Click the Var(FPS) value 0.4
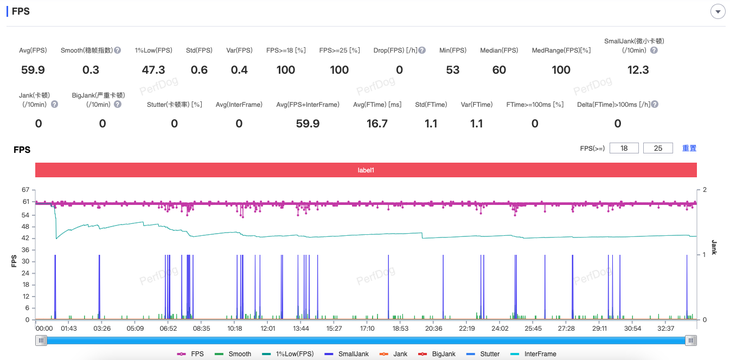Image resolution: width=730 pixels, height=360 pixels. click(x=239, y=70)
